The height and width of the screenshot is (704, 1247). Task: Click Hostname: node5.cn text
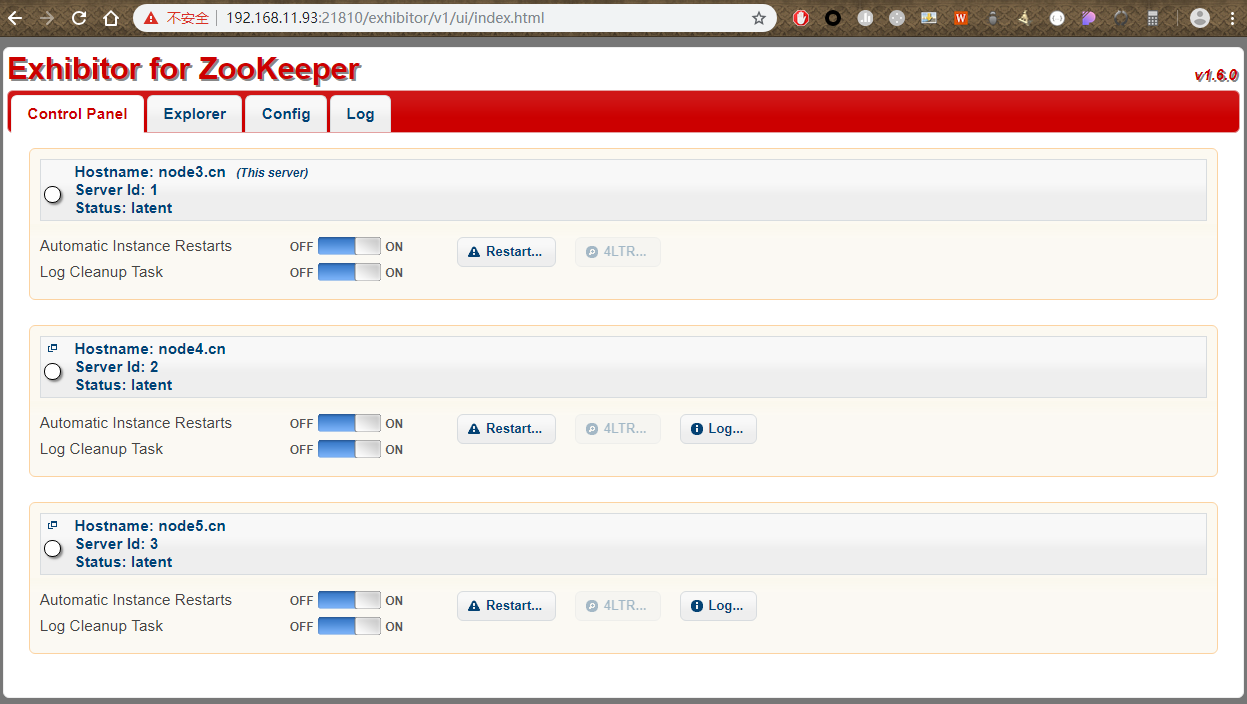pyautogui.click(x=150, y=526)
